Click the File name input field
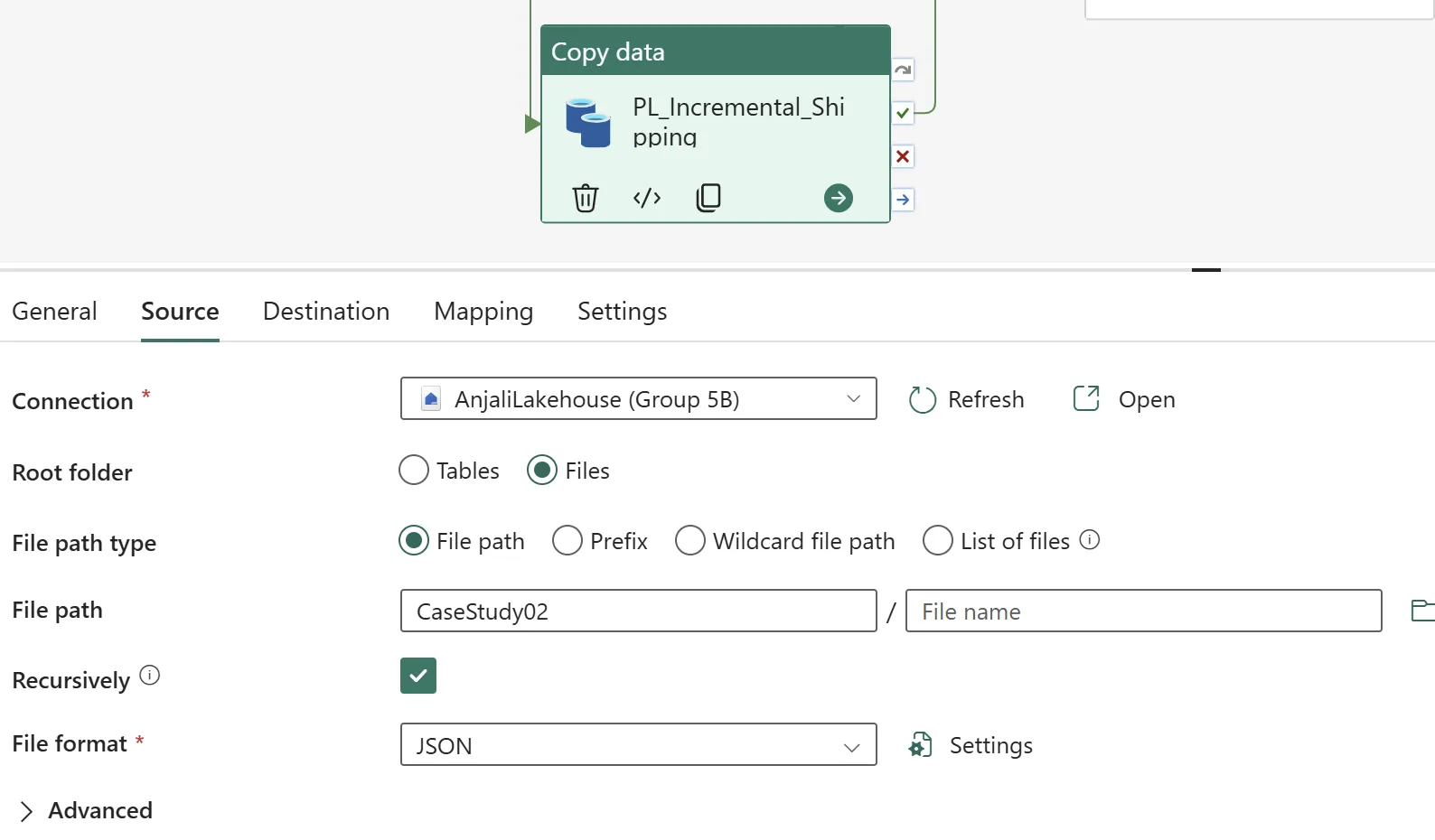 point(1144,611)
